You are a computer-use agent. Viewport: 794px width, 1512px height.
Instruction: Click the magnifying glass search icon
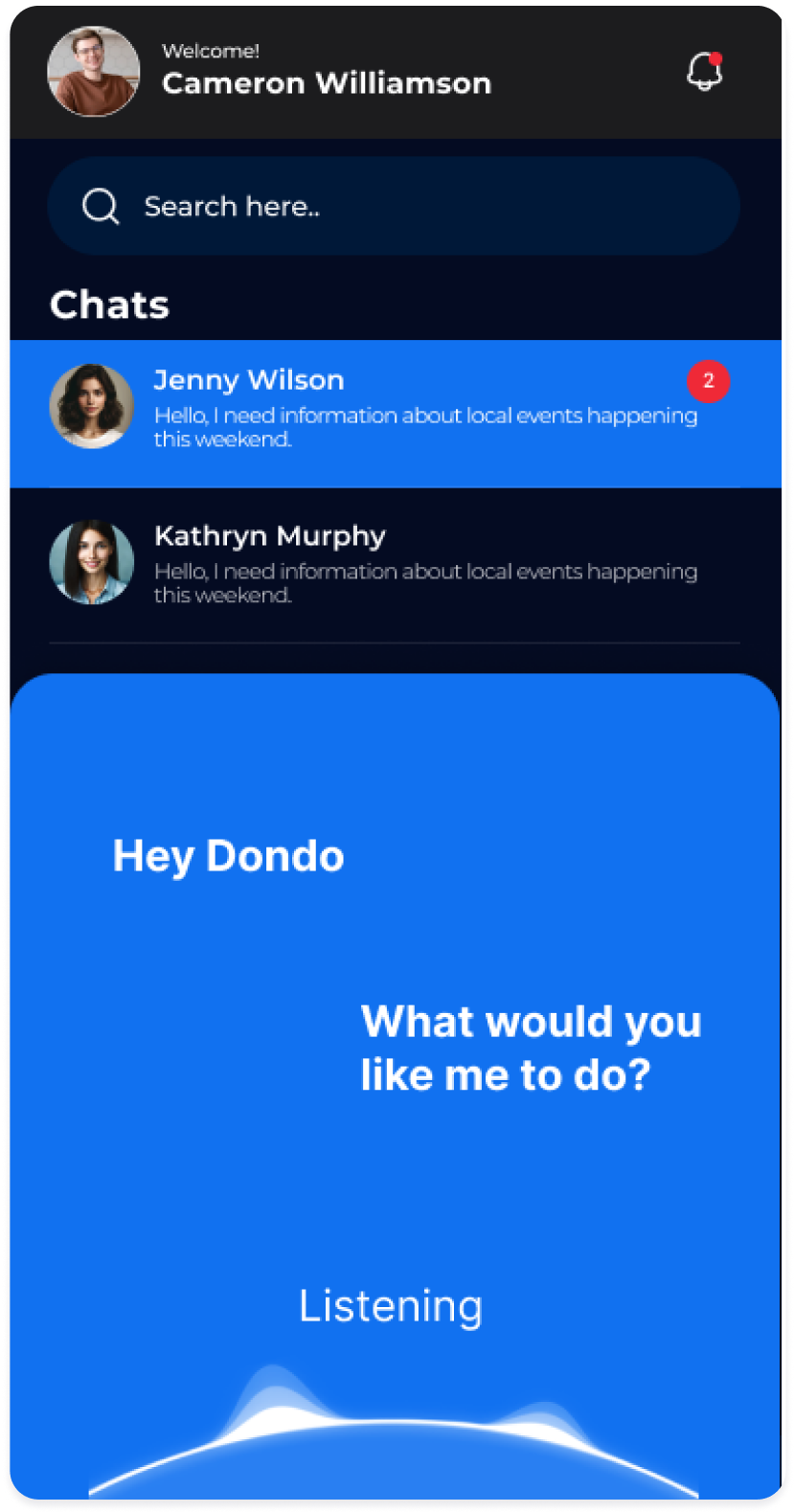(x=101, y=206)
